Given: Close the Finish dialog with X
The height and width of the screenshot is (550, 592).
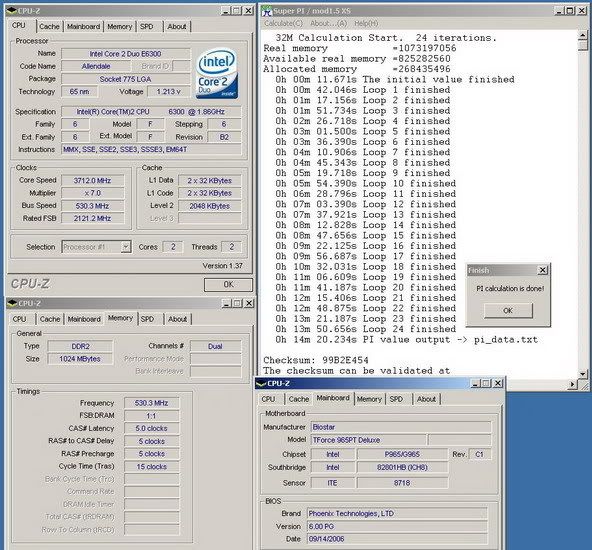Looking at the screenshot, I should 543,270.
